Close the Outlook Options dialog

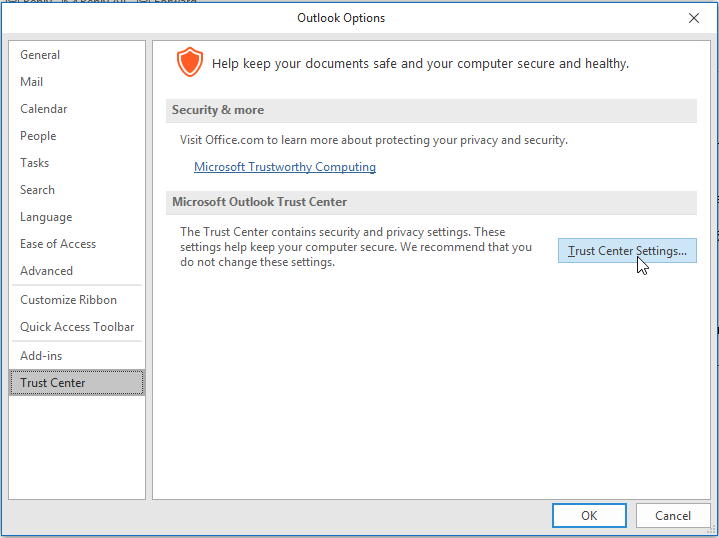tap(694, 18)
